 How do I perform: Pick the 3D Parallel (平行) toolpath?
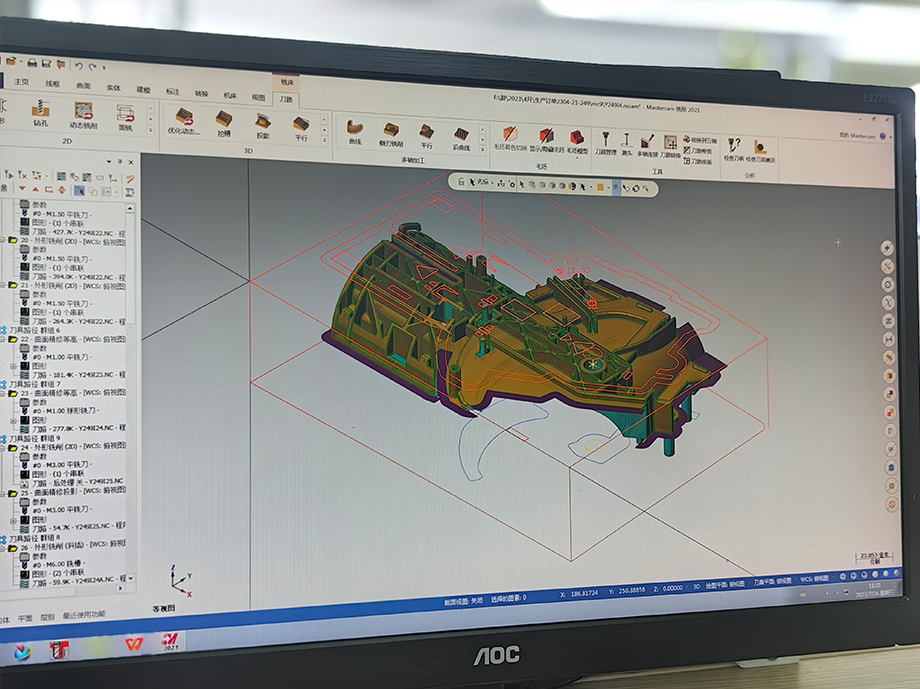(301, 129)
